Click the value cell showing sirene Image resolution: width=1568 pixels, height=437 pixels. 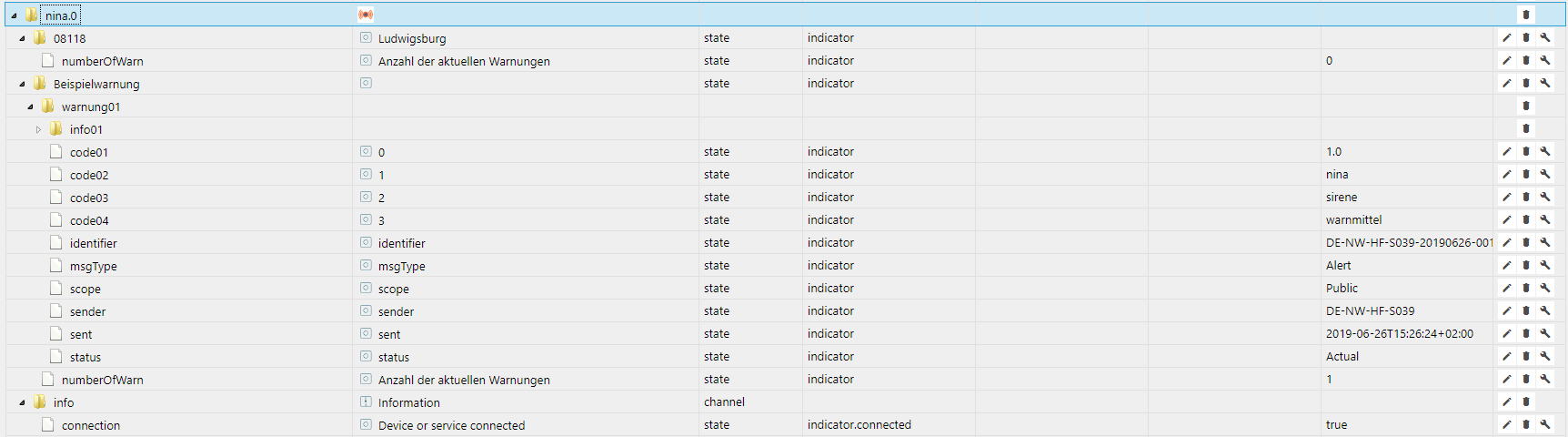[x=1342, y=198]
